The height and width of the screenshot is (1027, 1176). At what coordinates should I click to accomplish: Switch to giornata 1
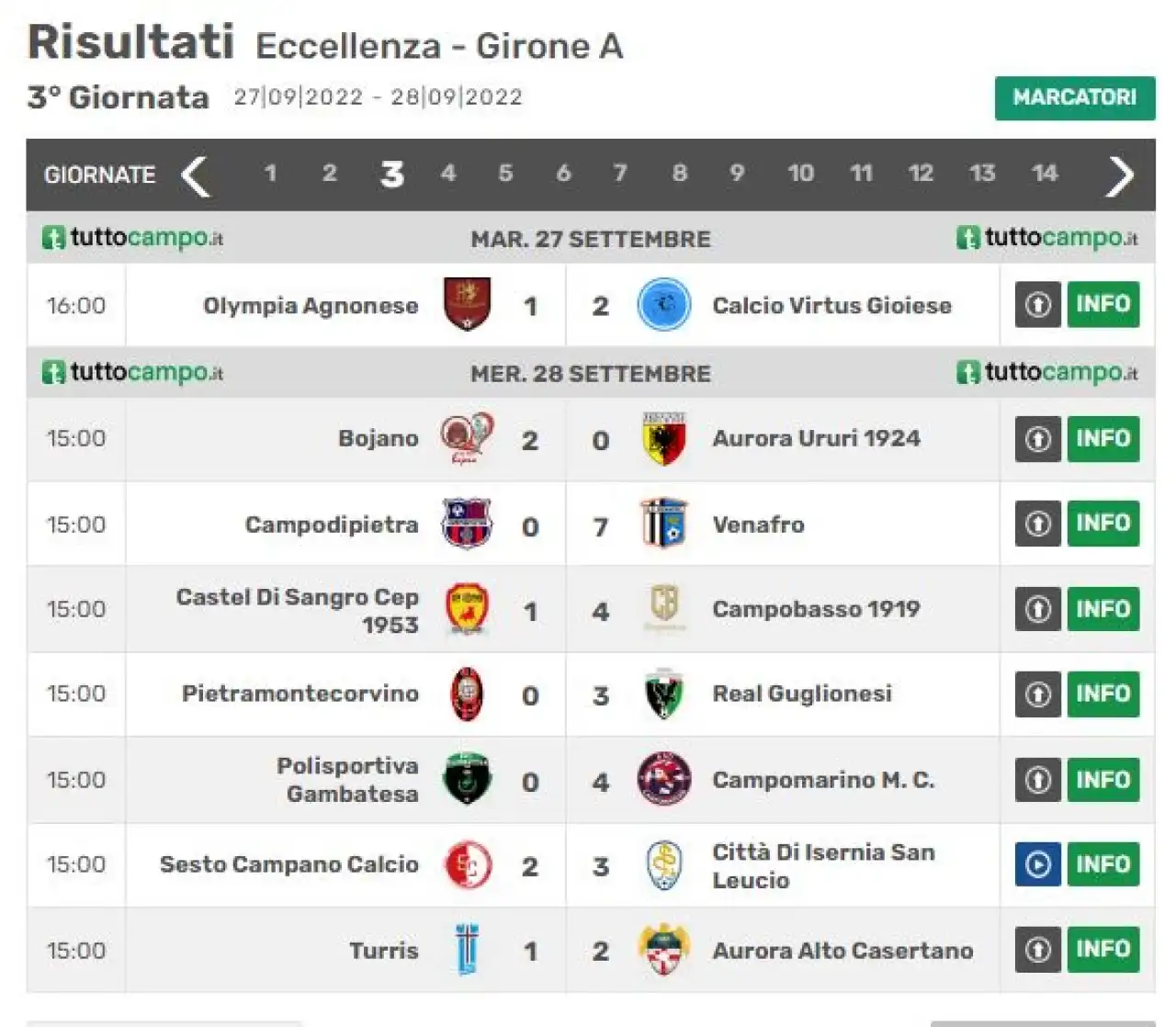[270, 173]
